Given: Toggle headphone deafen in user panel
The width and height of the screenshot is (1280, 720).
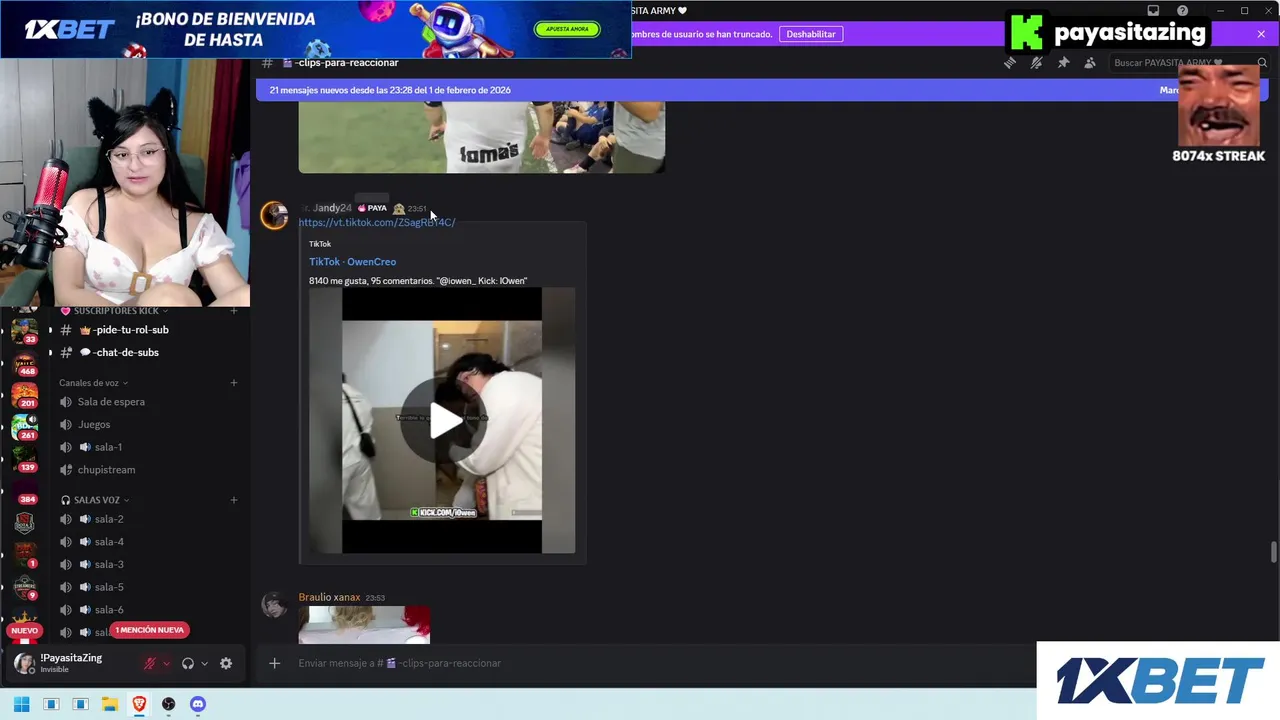Looking at the screenshot, I should [x=188, y=663].
